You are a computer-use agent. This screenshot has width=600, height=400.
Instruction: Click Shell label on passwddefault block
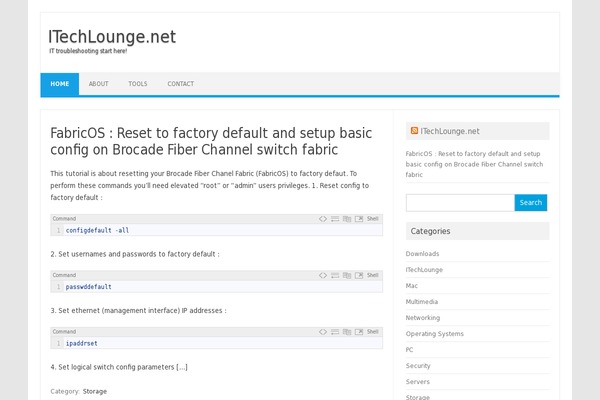pyautogui.click(x=373, y=275)
